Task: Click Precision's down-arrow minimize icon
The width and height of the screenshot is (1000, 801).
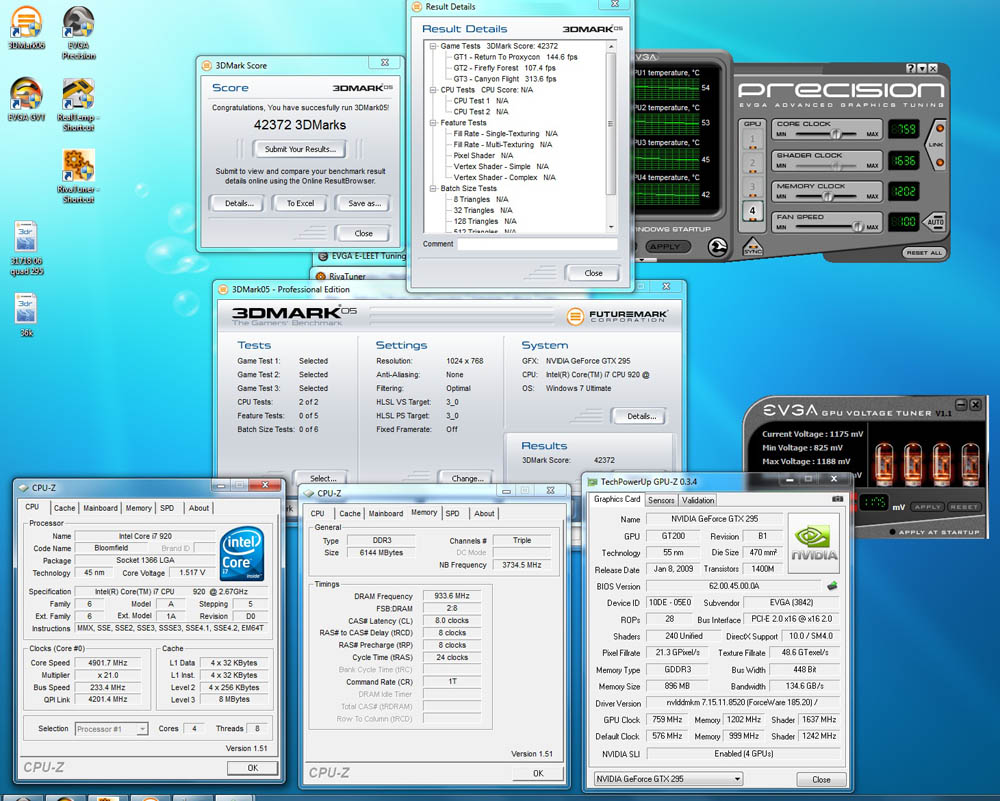Action: [x=922, y=68]
